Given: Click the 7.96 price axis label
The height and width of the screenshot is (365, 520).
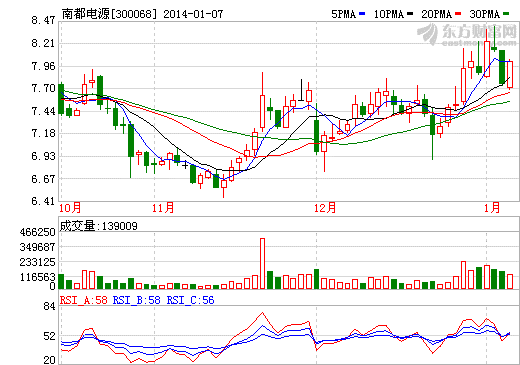Looking at the screenshot, I should (43, 66).
